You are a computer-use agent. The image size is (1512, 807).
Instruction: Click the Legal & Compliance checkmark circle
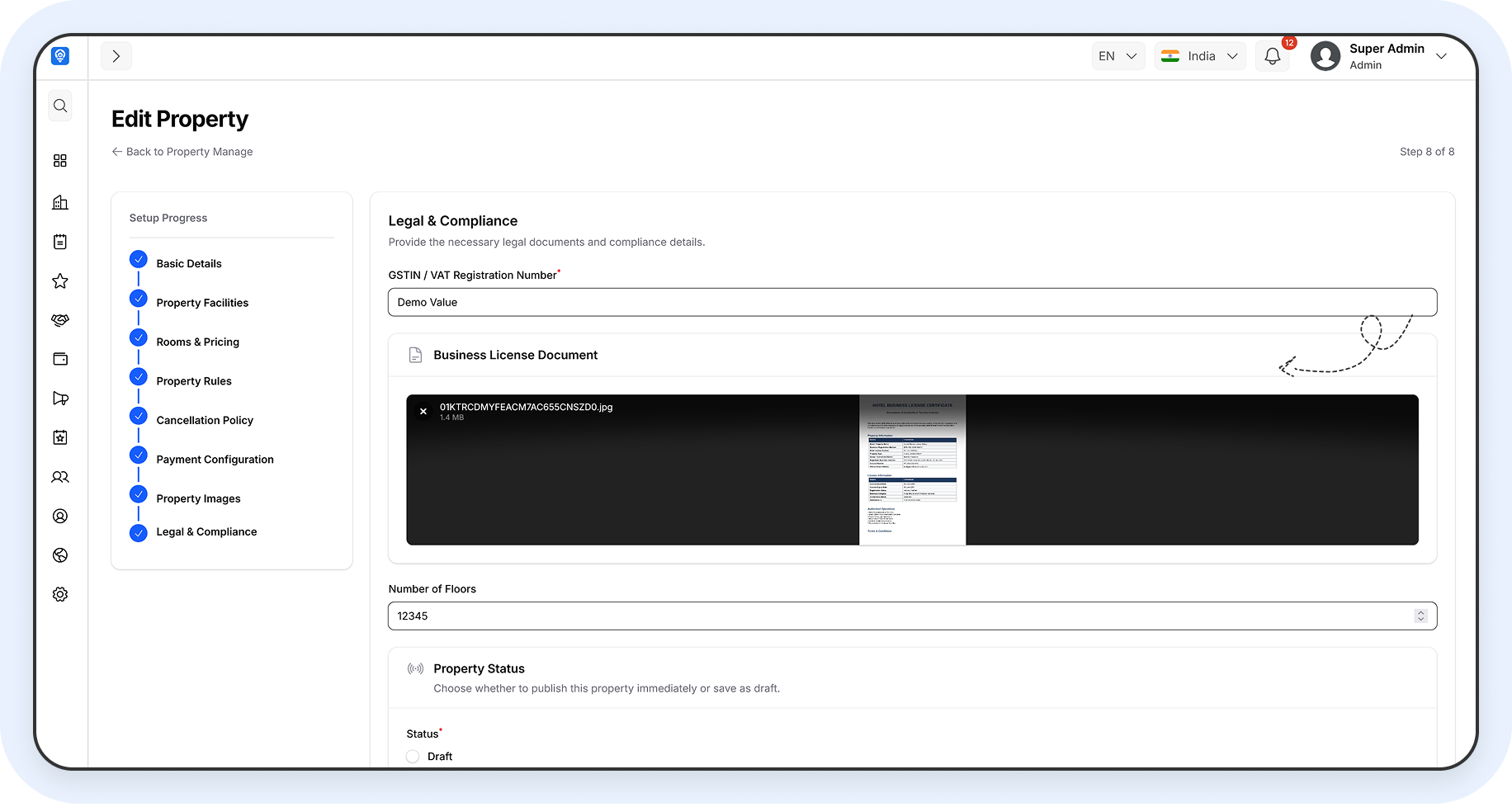coord(139,533)
